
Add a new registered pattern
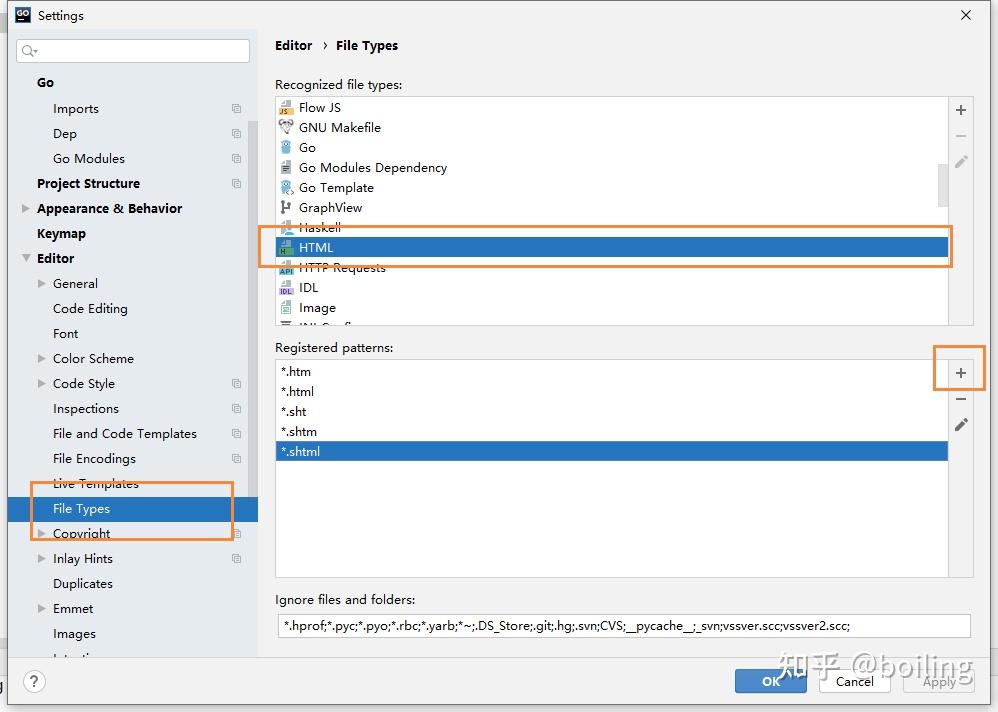[960, 373]
